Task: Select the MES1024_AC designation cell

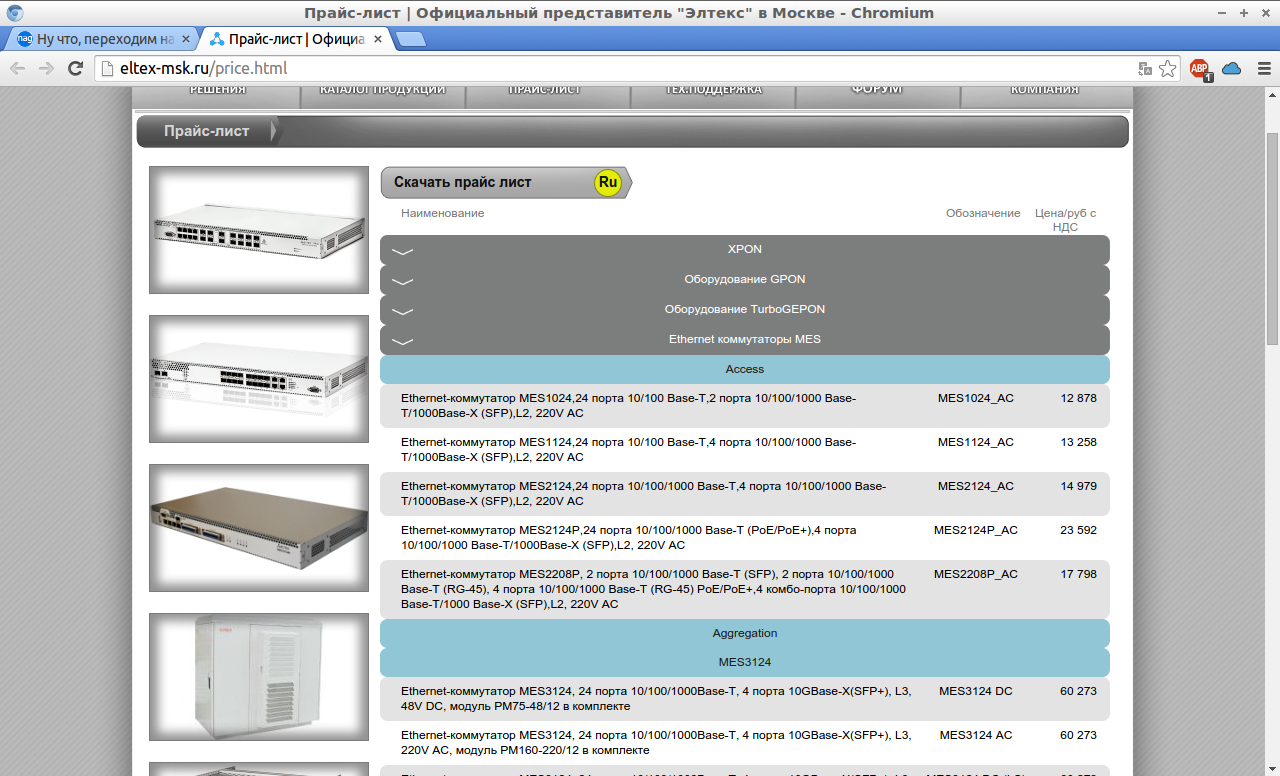Action: coord(976,398)
